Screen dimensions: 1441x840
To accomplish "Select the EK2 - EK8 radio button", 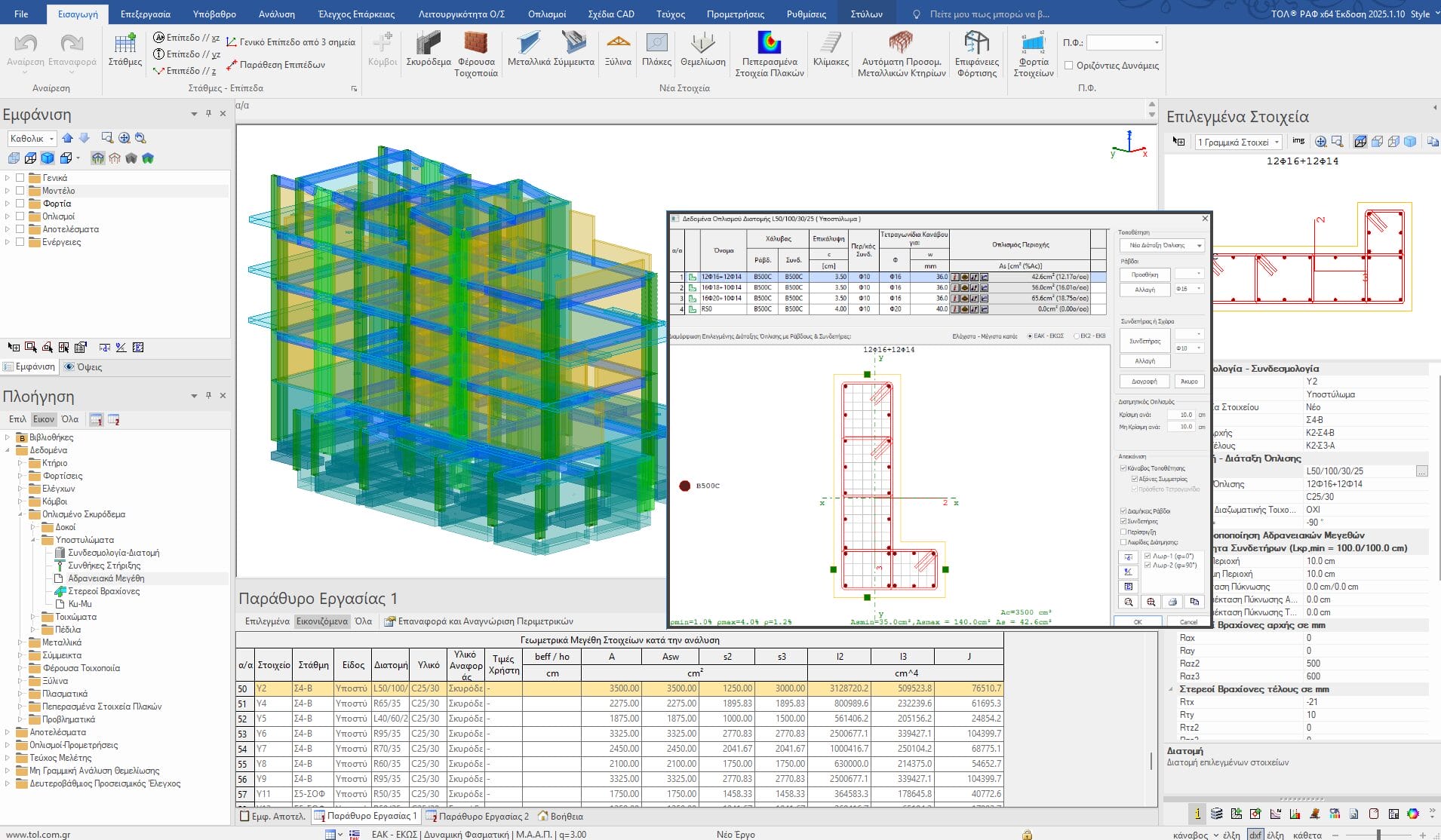I will coord(1077,336).
